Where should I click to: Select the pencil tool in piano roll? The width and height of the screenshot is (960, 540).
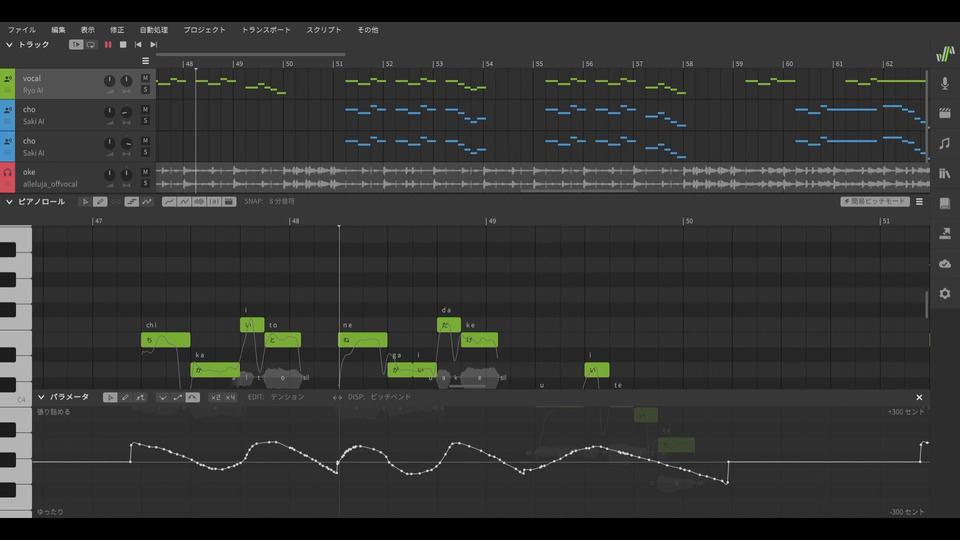pos(100,201)
